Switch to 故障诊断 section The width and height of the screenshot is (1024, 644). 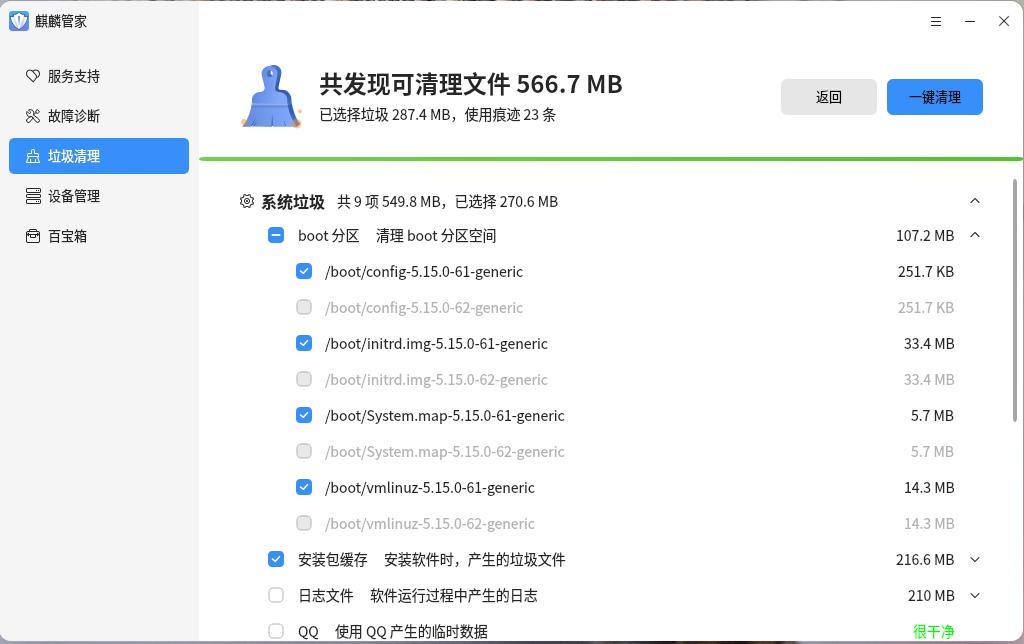(x=99, y=116)
